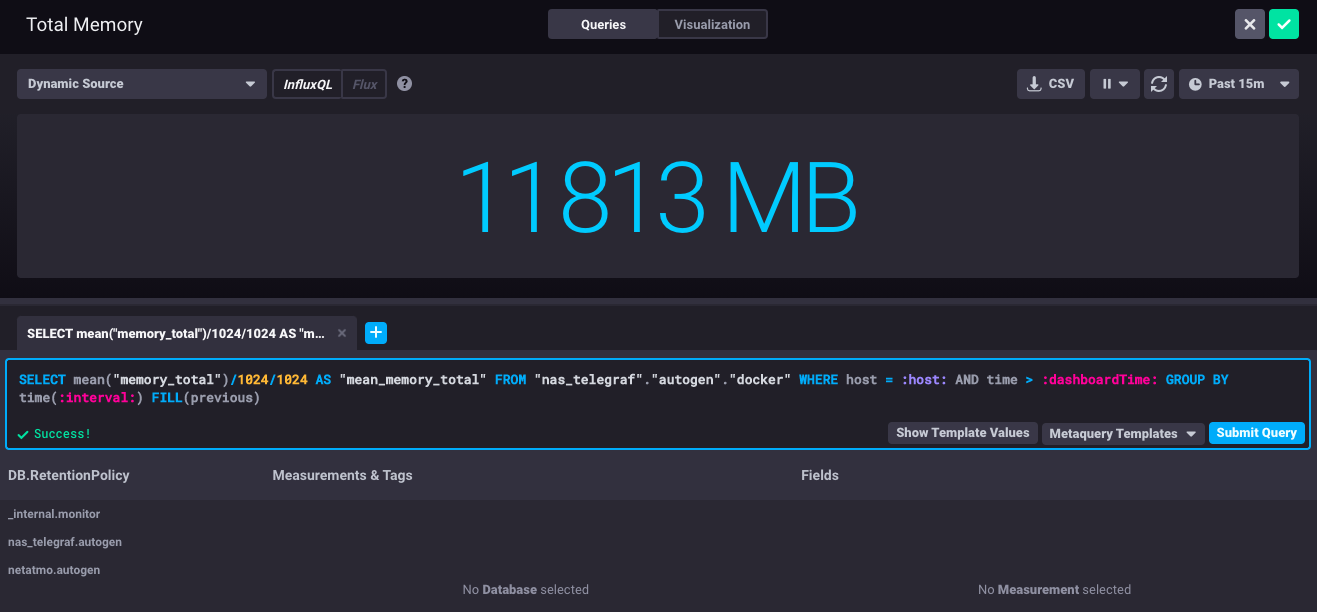Select the nas_telegraf.autogen database
Screen dimensions: 1317x612
(x=65, y=542)
